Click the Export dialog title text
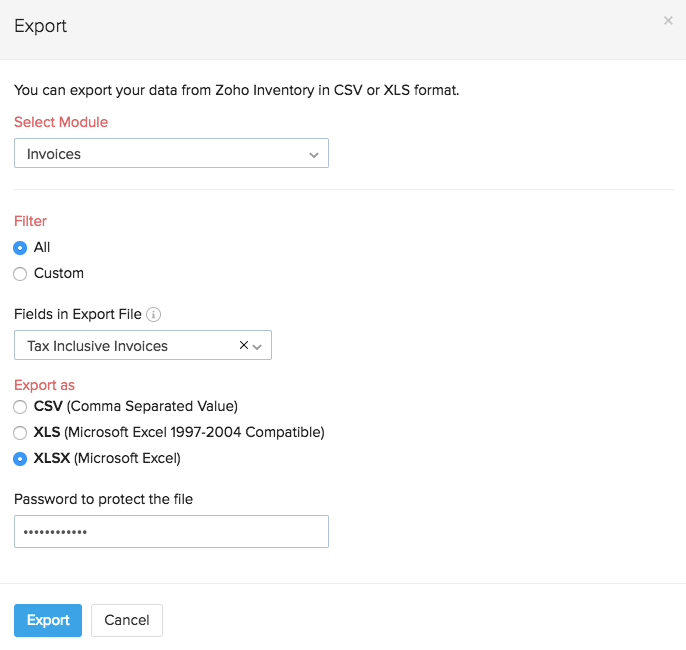This screenshot has width=686, height=650. (x=41, y=26)
